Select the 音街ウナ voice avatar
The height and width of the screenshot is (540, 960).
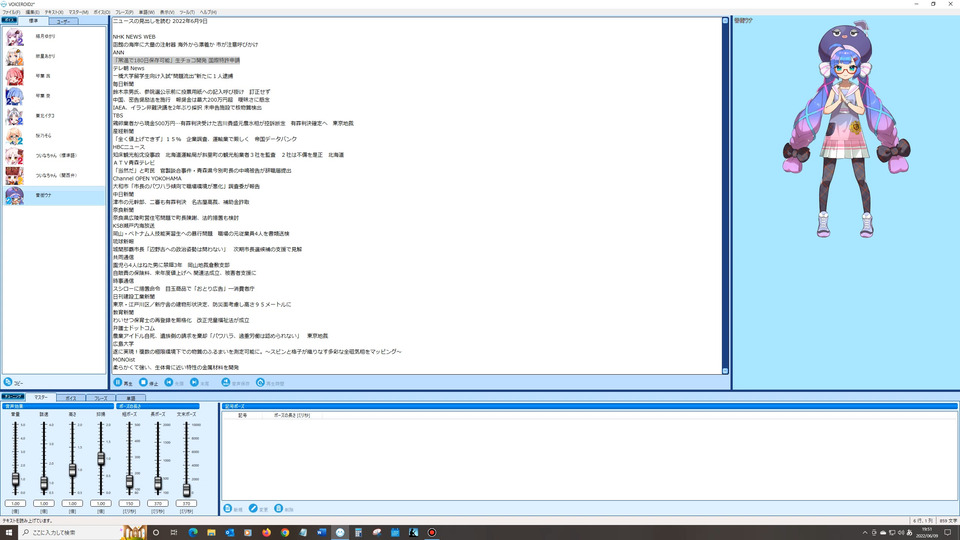15,195
